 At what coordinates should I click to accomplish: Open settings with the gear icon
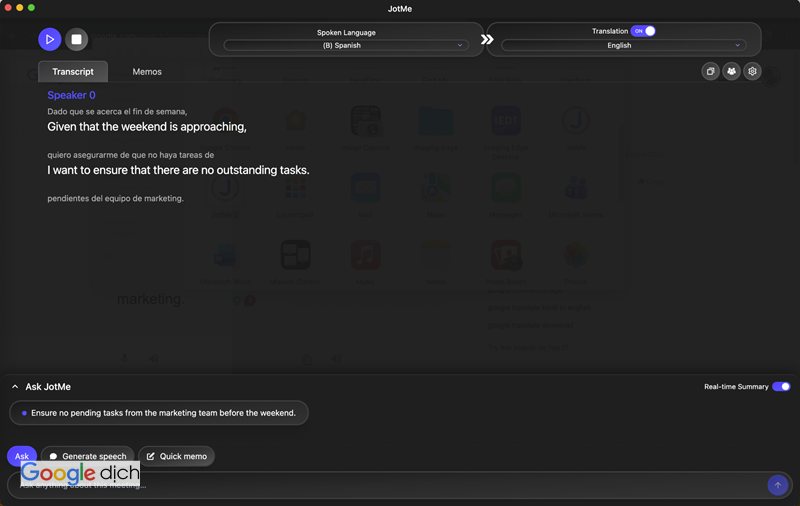coord(752,71)
